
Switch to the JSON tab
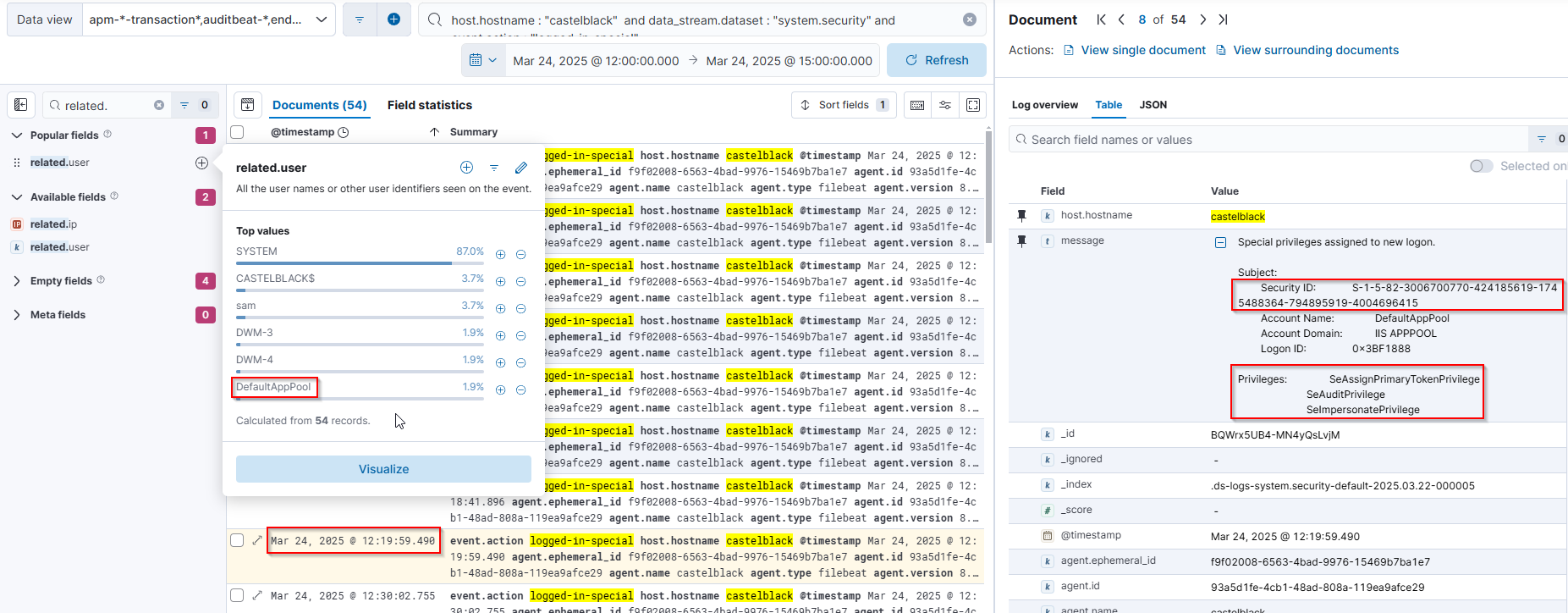tap(1153, 105)
